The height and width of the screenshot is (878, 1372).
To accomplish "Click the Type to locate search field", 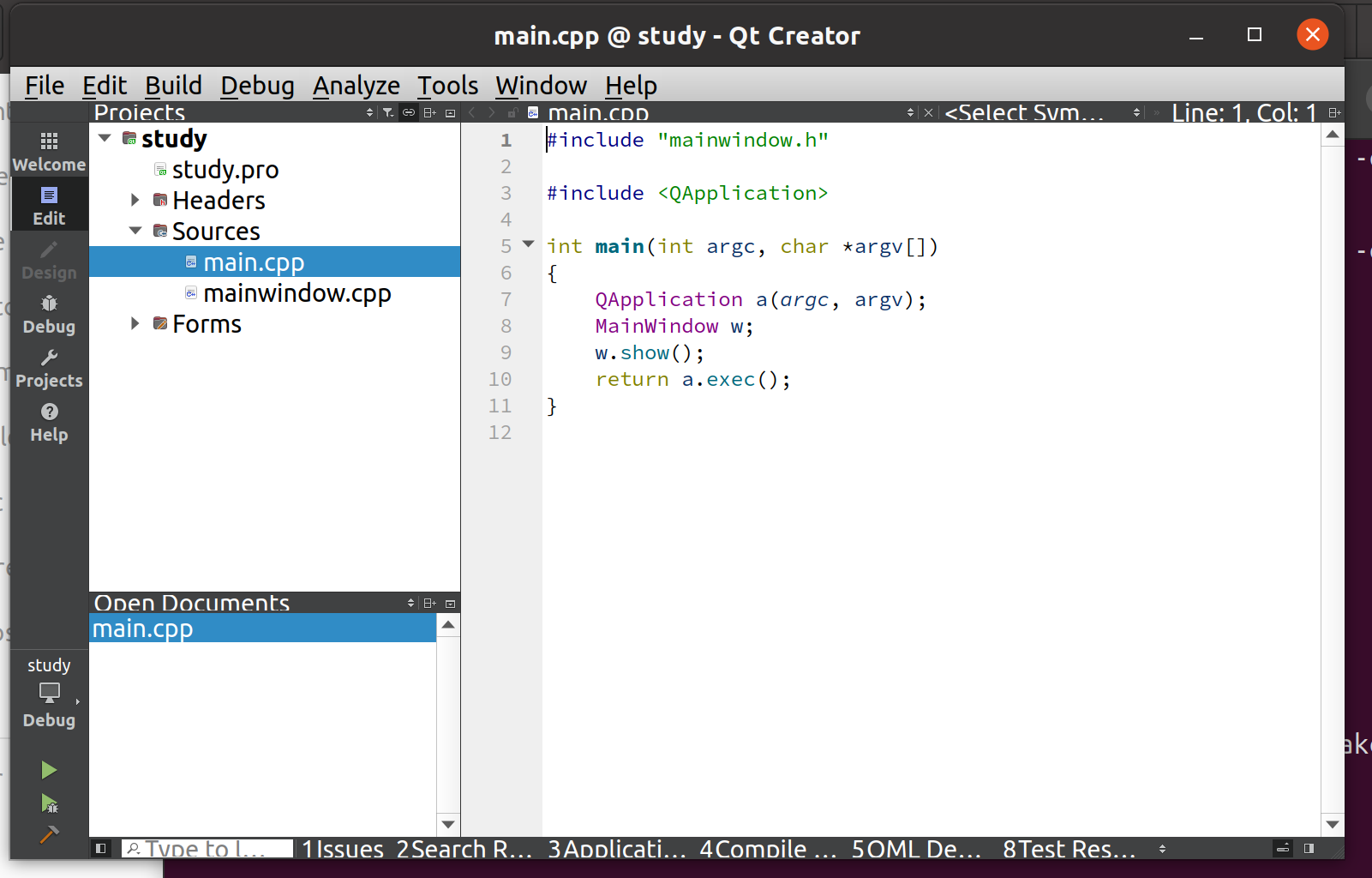I will click(x=207, y=848).
